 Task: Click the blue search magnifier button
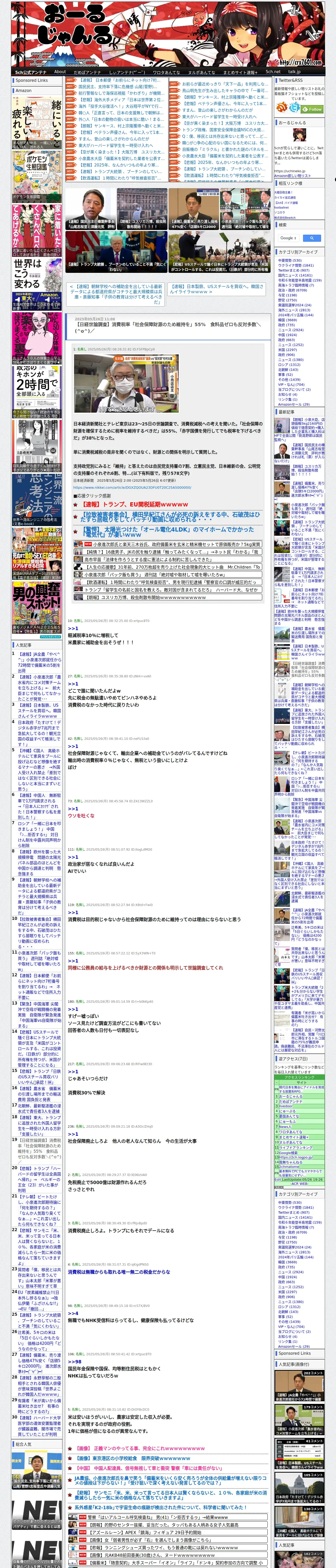312,238
